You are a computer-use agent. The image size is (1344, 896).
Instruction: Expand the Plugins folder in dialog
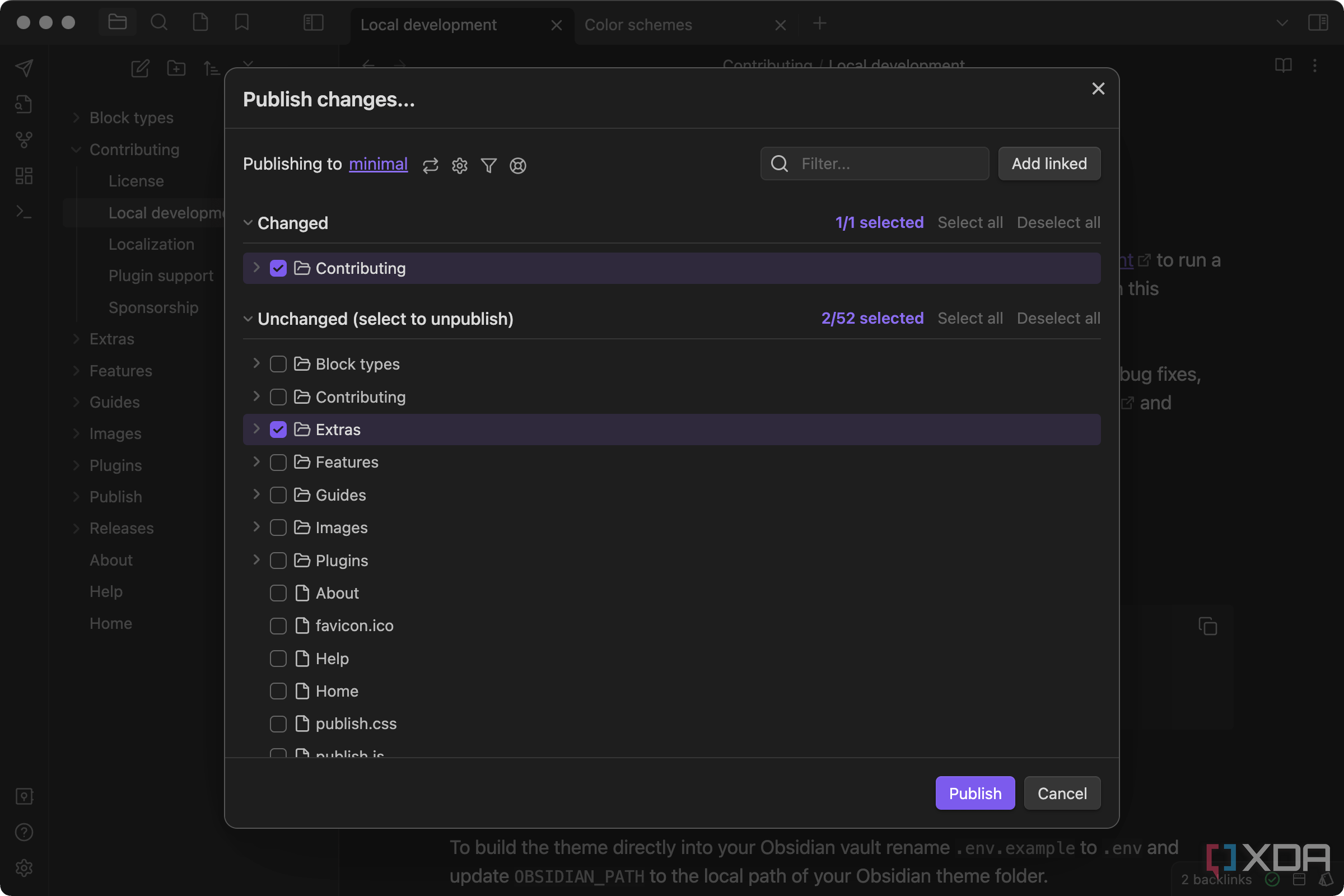point(256,559)
